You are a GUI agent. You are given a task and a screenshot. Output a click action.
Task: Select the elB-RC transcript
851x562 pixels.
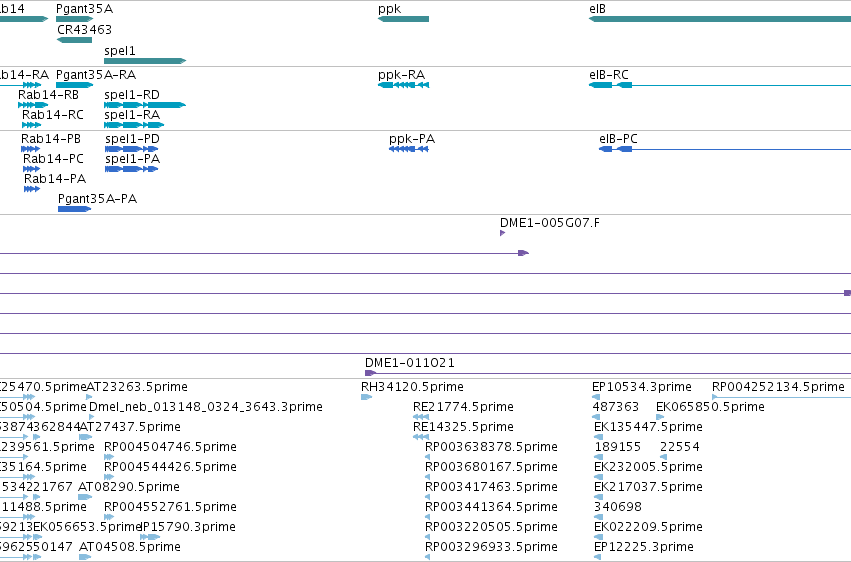(720, 85)
